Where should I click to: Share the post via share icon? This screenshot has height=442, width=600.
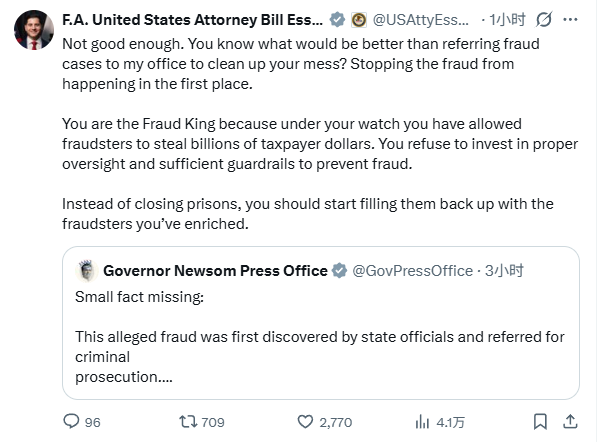pos(571,421)
